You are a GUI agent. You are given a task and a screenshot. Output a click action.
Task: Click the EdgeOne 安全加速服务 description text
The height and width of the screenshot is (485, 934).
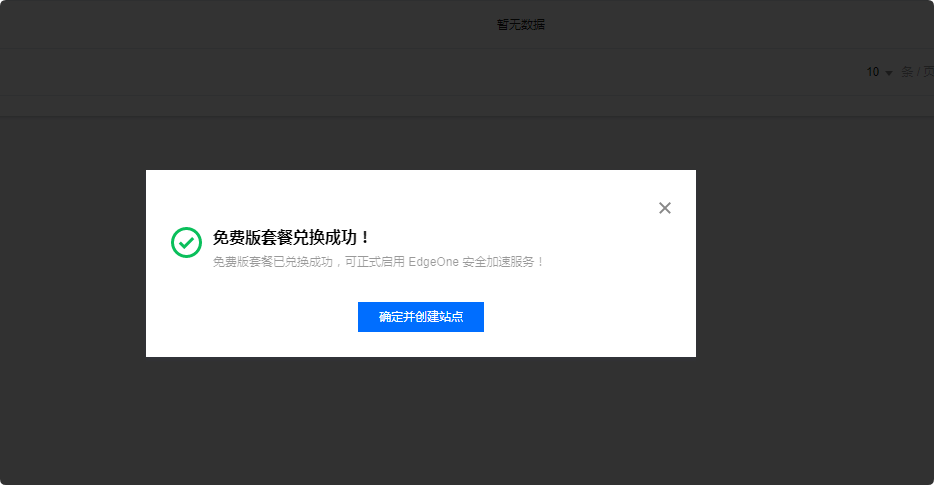click(378, 262)
